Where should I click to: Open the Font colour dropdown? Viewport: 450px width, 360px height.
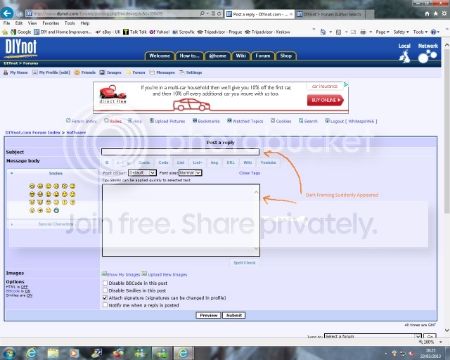pos(142,173)
